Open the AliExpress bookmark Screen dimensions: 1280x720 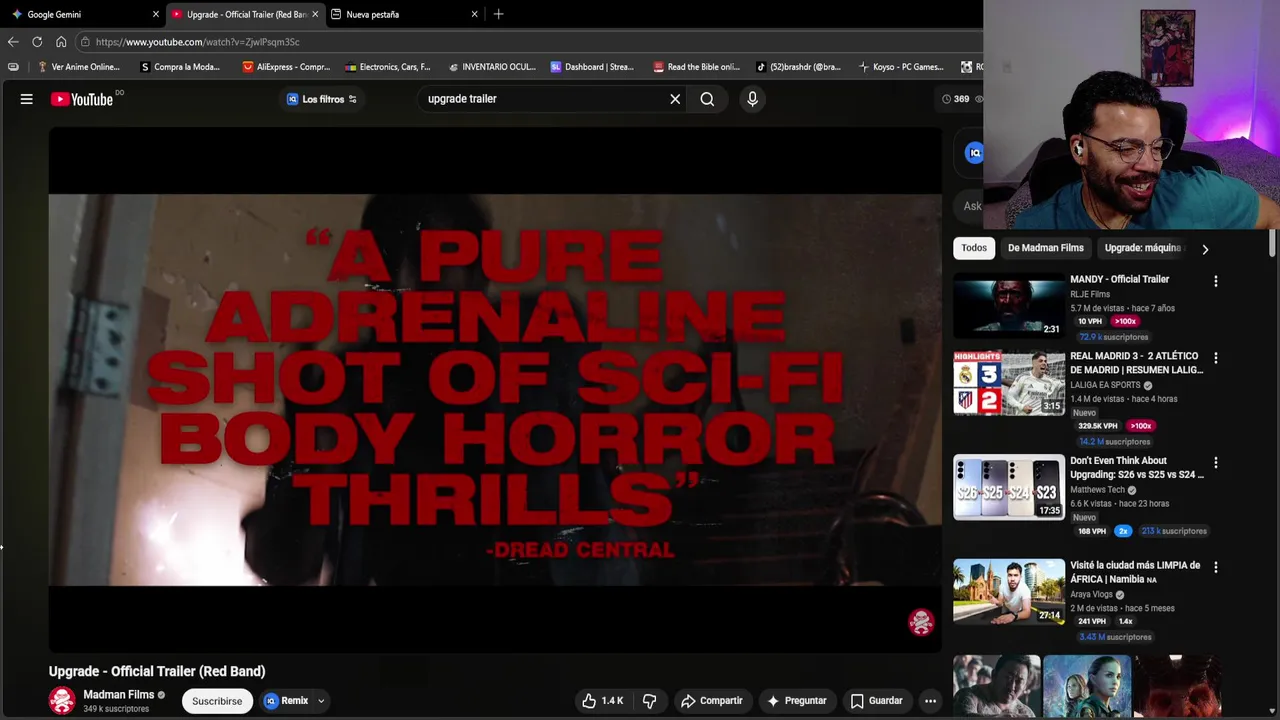(x=286, y=67)
